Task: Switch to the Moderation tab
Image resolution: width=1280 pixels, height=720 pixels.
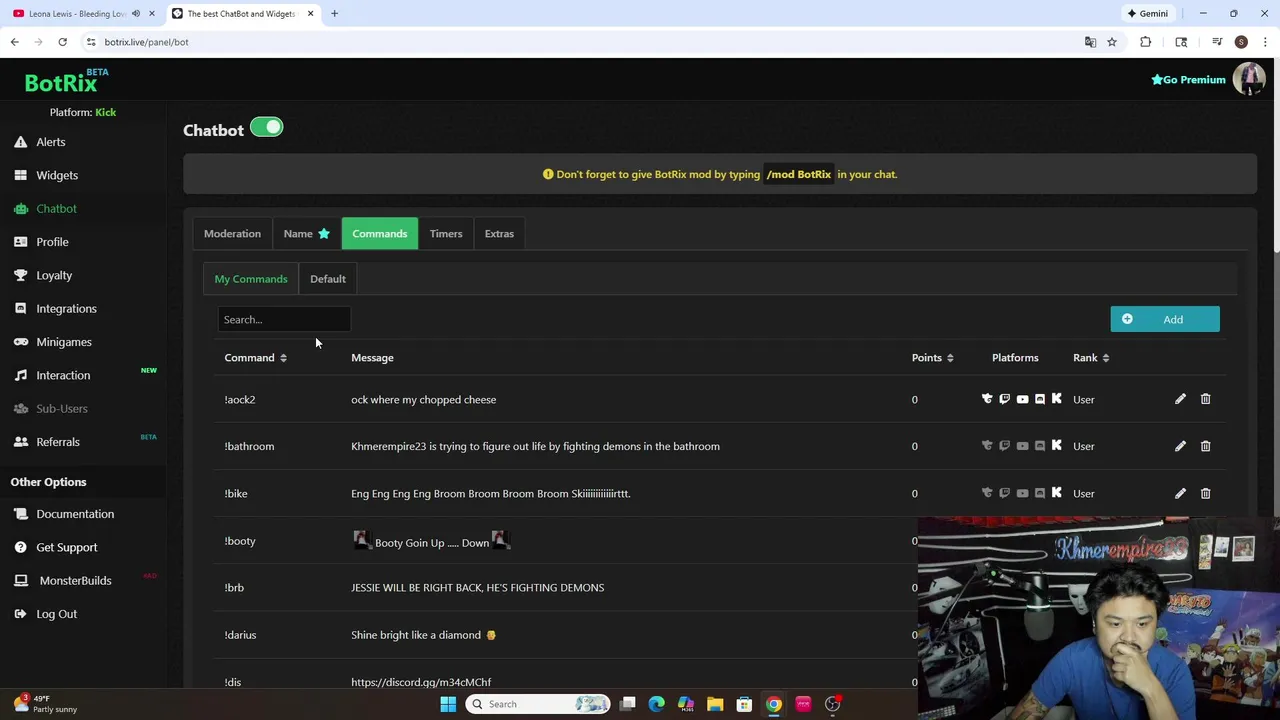Action: (232, 233)
